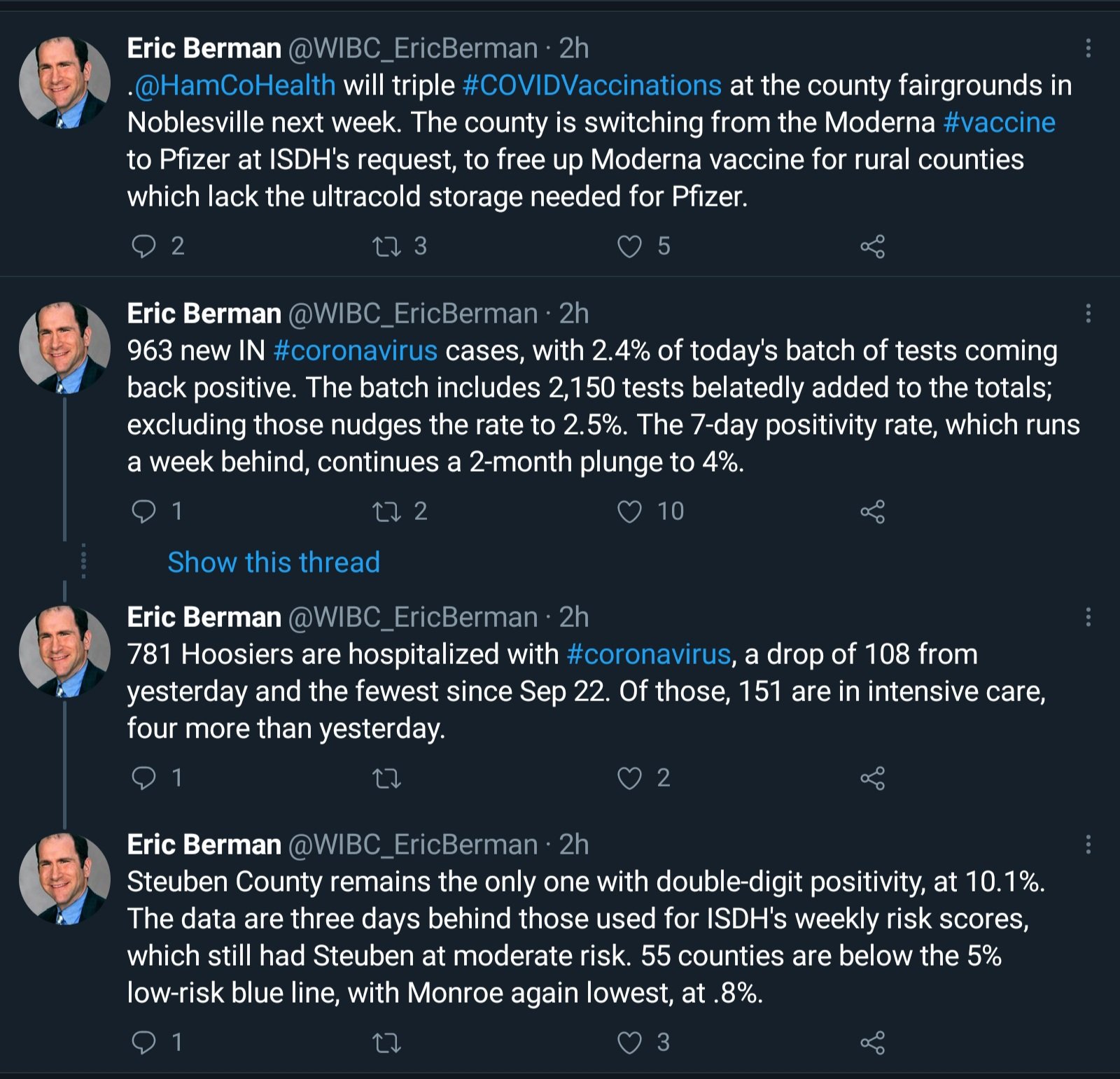The height and width of the screenshot is (1079, 1120).
Task: Retweet the Steuben County positivity tweet
Action: click(386, 1043)
